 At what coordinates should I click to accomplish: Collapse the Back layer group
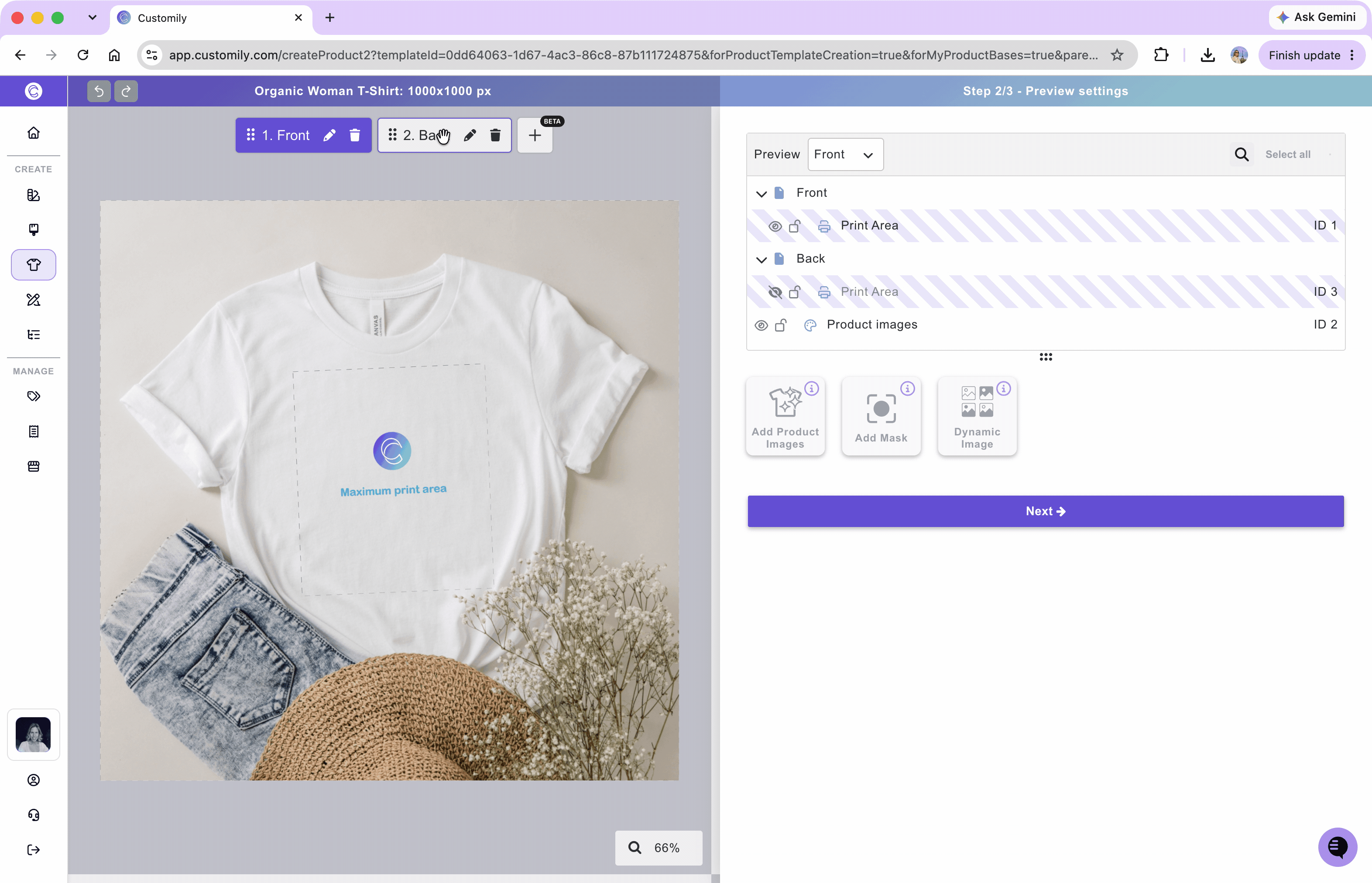tap(761, 260)
